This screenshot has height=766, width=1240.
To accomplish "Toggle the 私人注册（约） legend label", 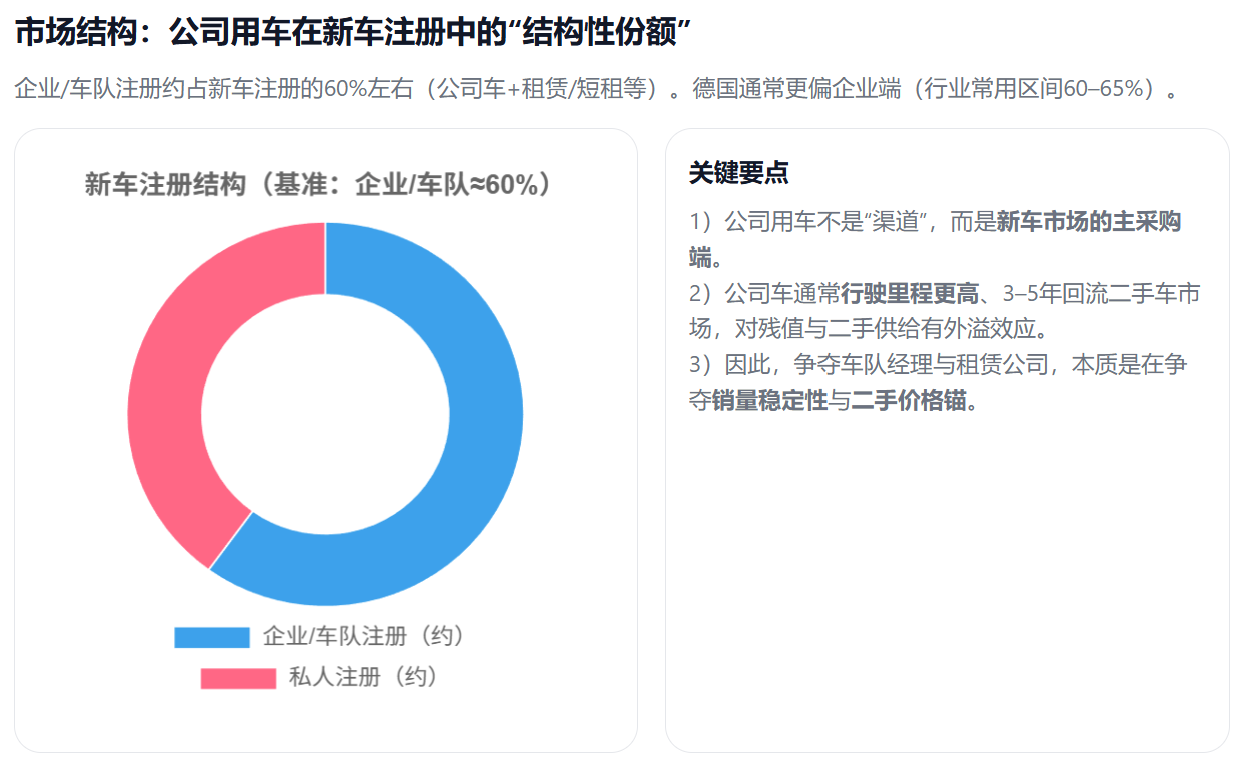I will [x=364, y=677].
